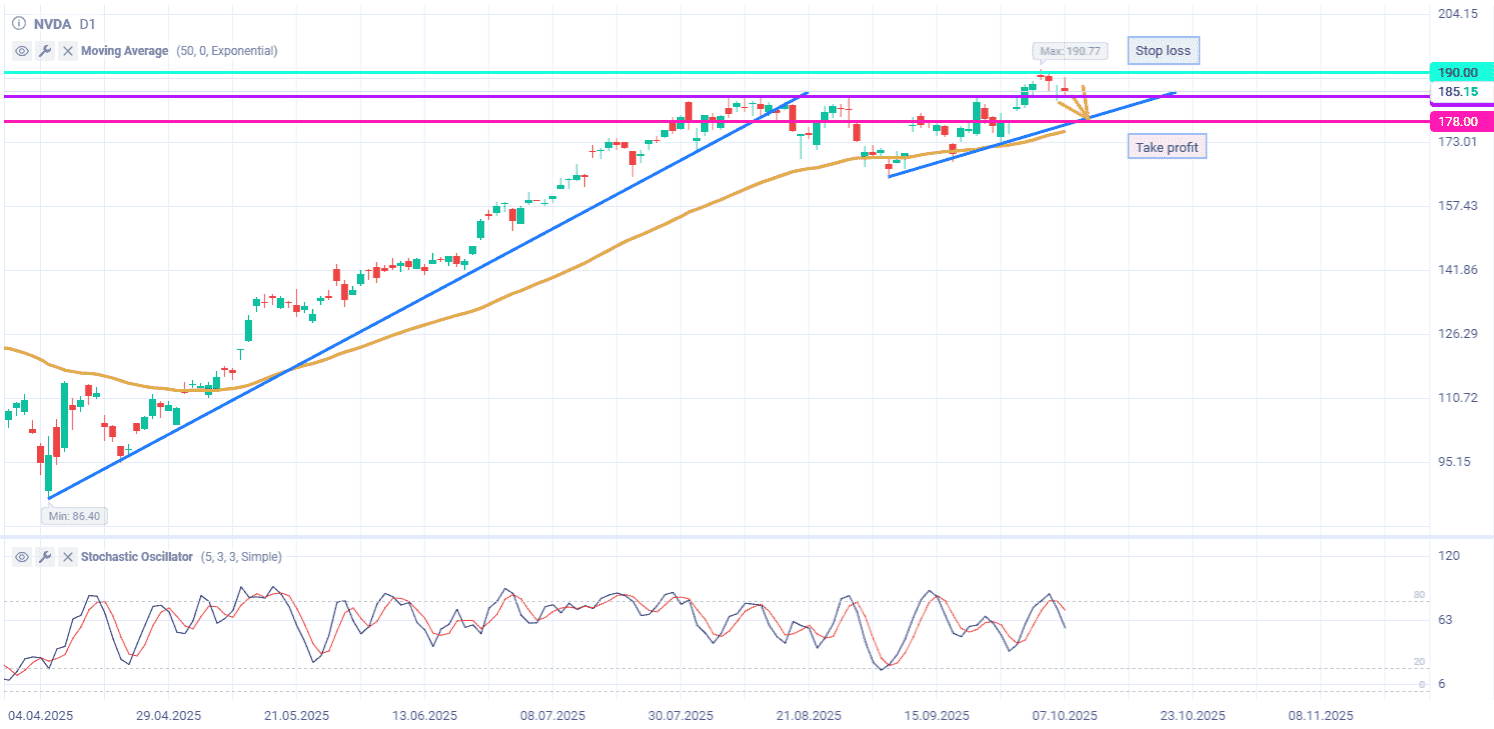The height and width of the screenshot is (729, 1494).
Task: Click the purple 185.15 price tag
Action: coord(1457,92)
